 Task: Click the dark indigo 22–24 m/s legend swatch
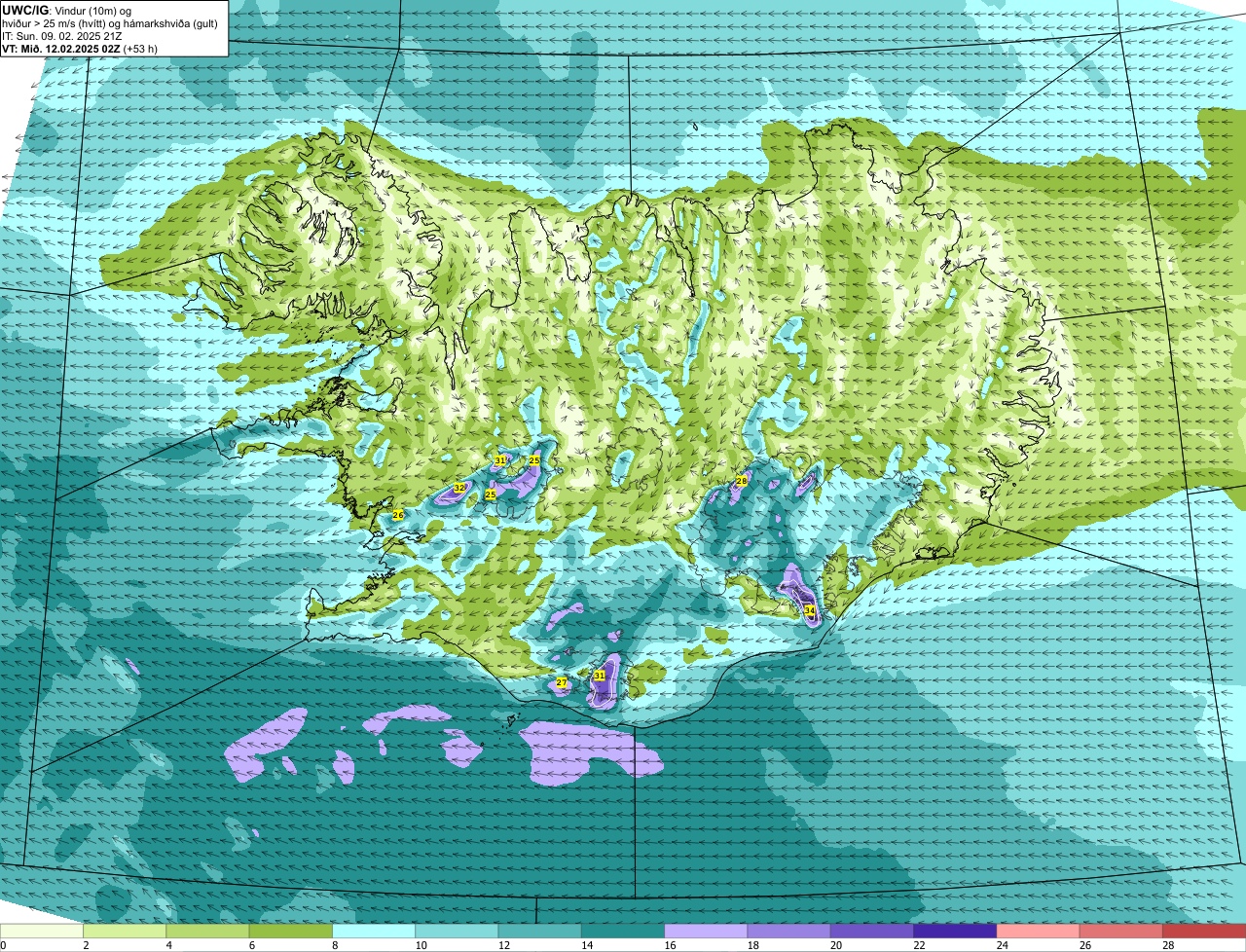[955, 932]
